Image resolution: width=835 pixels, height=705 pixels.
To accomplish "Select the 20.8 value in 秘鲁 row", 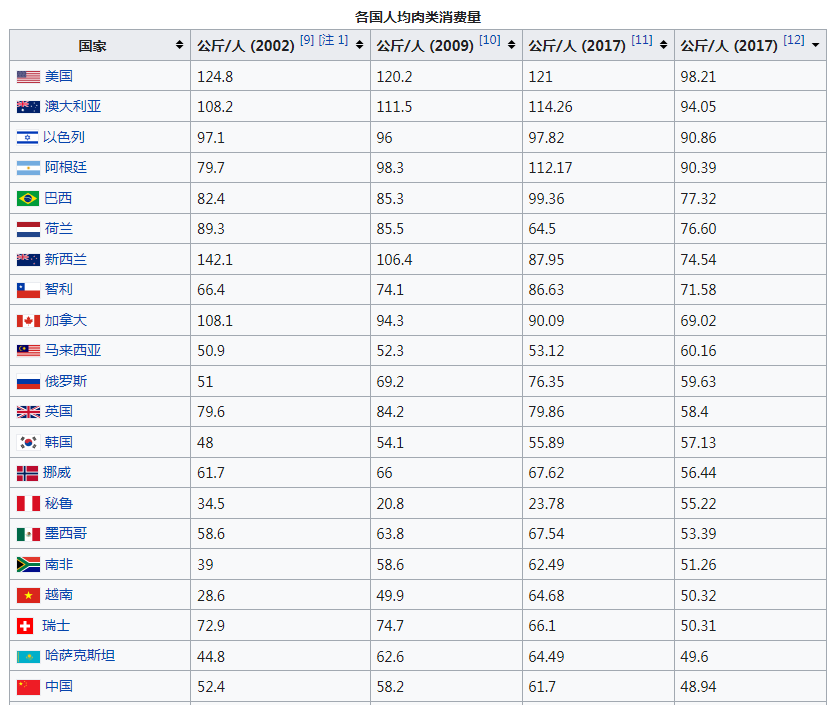I will [390, 504].
